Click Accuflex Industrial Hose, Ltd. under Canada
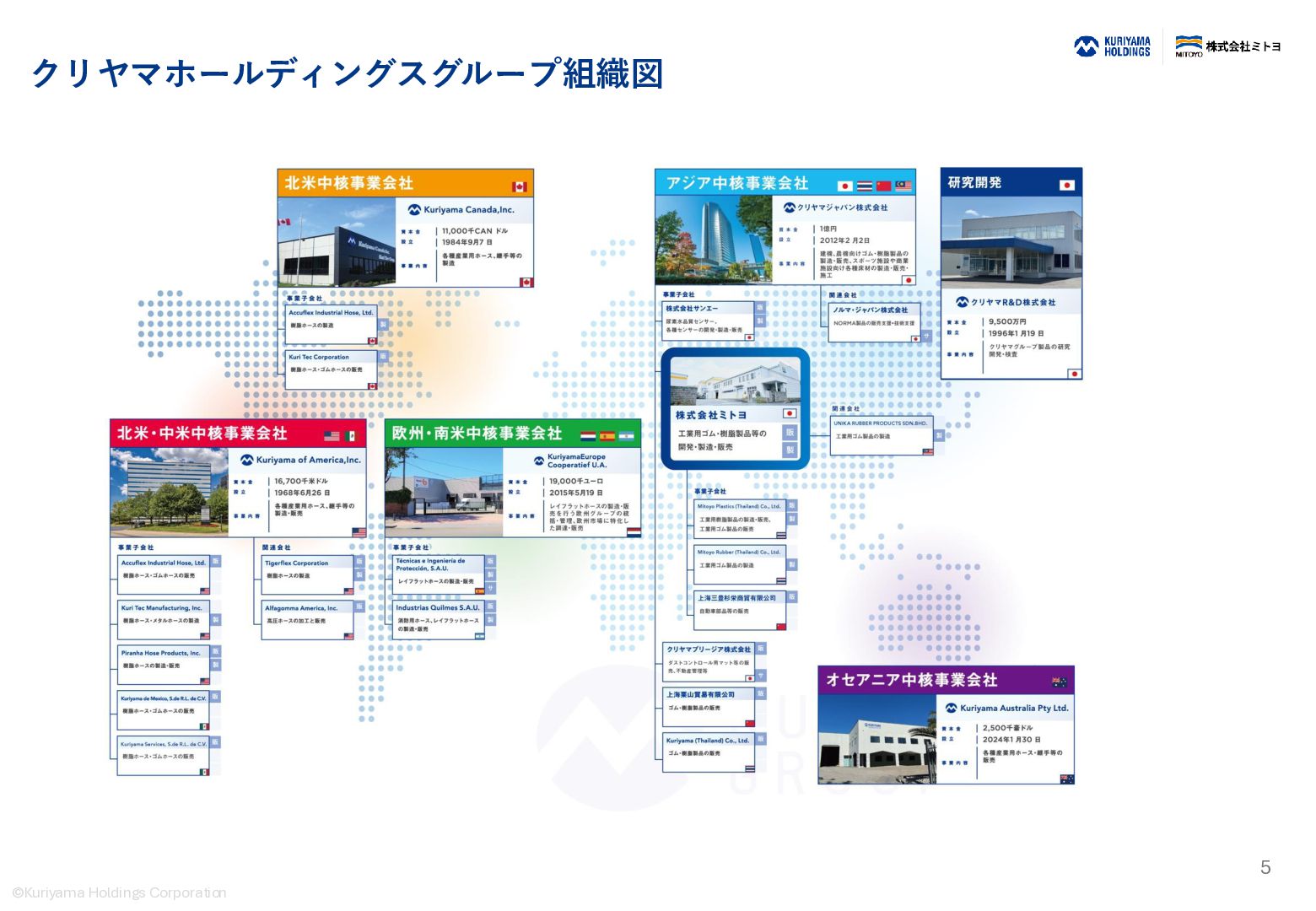 (x=331, y=325)
